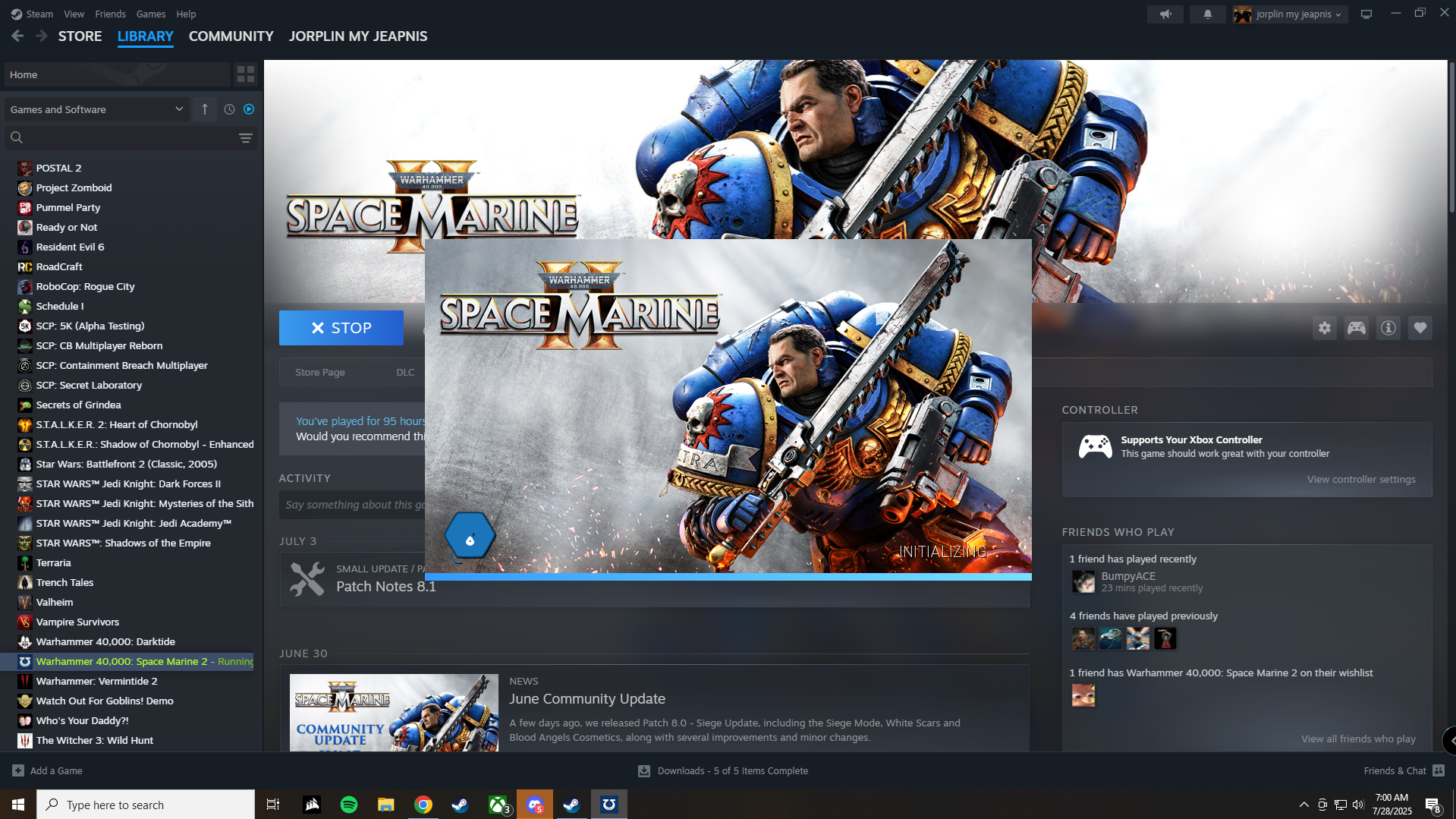The image size is (1456, 819).
Task: Open the game settings gear icon
Action: pyautogui.click(x=1325, y=328)
